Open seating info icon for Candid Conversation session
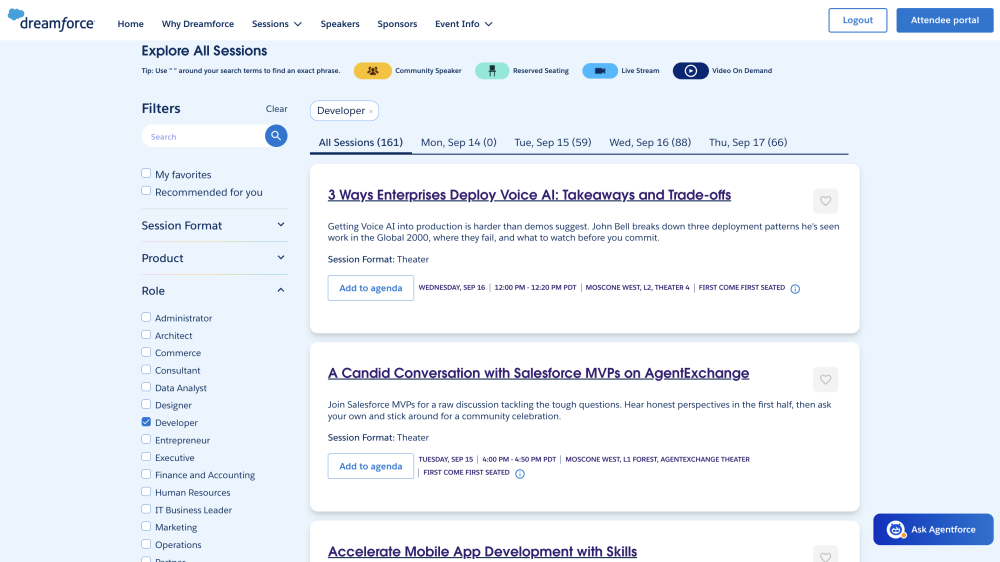 tap(520, 474)
